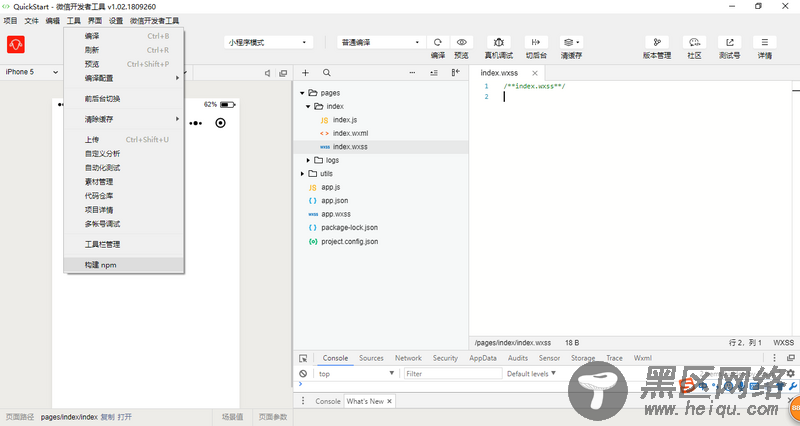The image size is (800, 426).
Task: Expand the logs folder
Action: click(x=308, y=160)
